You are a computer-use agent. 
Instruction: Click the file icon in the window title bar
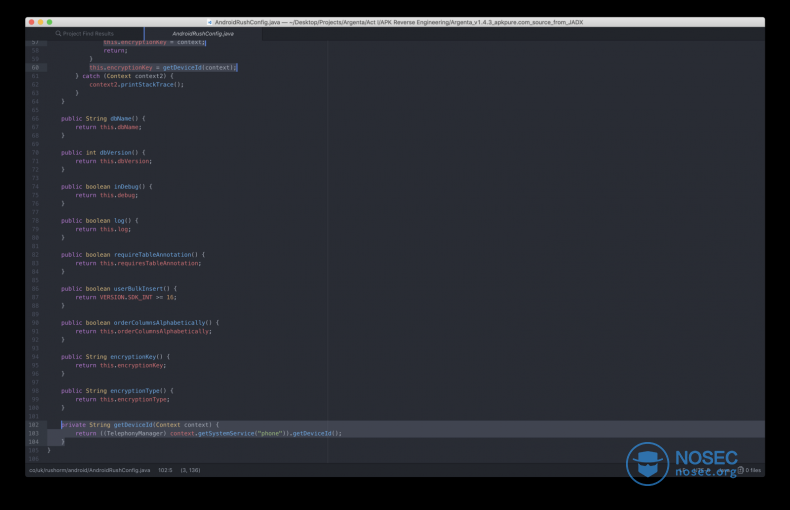click(210, 22)
